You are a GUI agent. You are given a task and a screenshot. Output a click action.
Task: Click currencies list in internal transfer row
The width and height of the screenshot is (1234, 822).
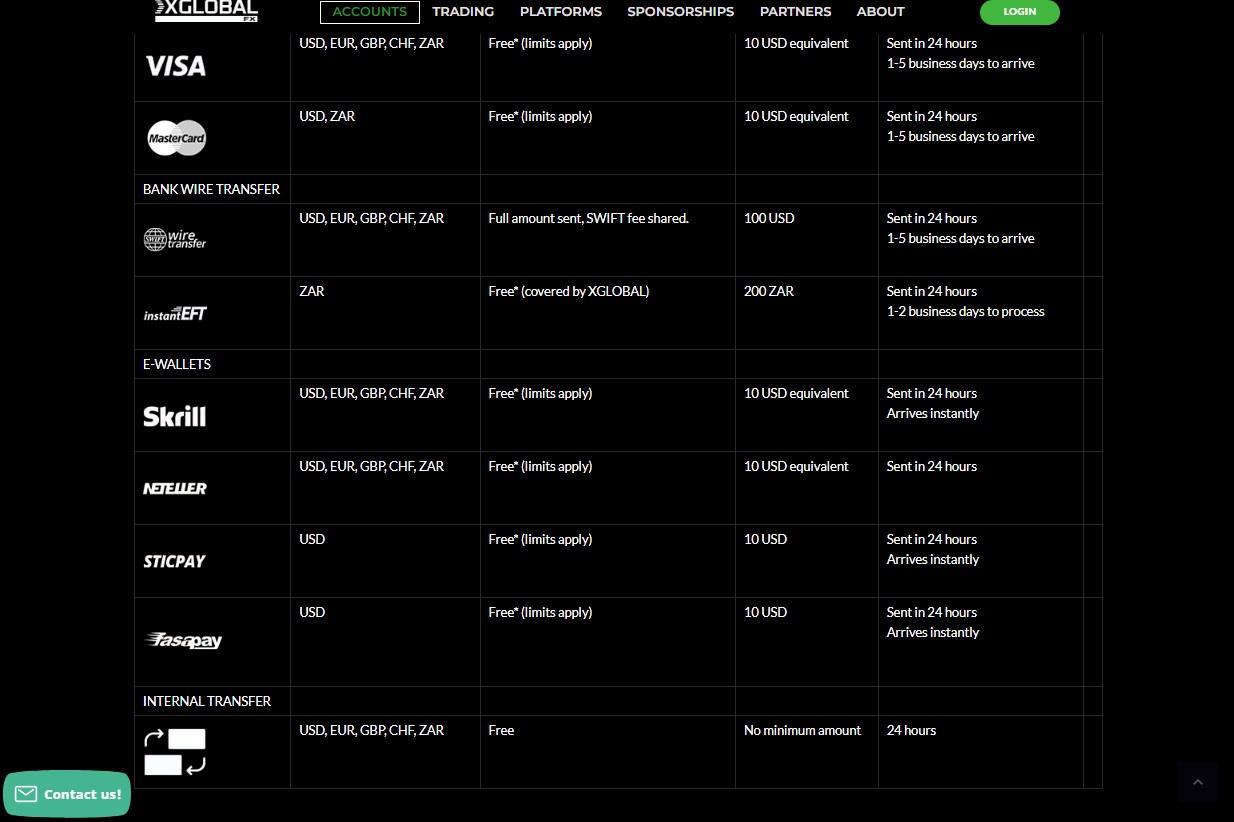(371, 730)
